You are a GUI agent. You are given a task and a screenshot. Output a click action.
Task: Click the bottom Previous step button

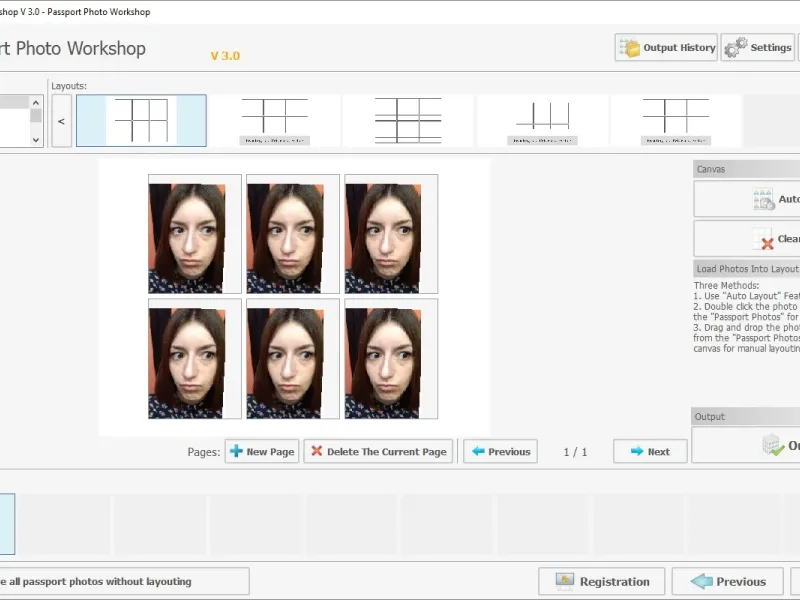coord(728,582)
